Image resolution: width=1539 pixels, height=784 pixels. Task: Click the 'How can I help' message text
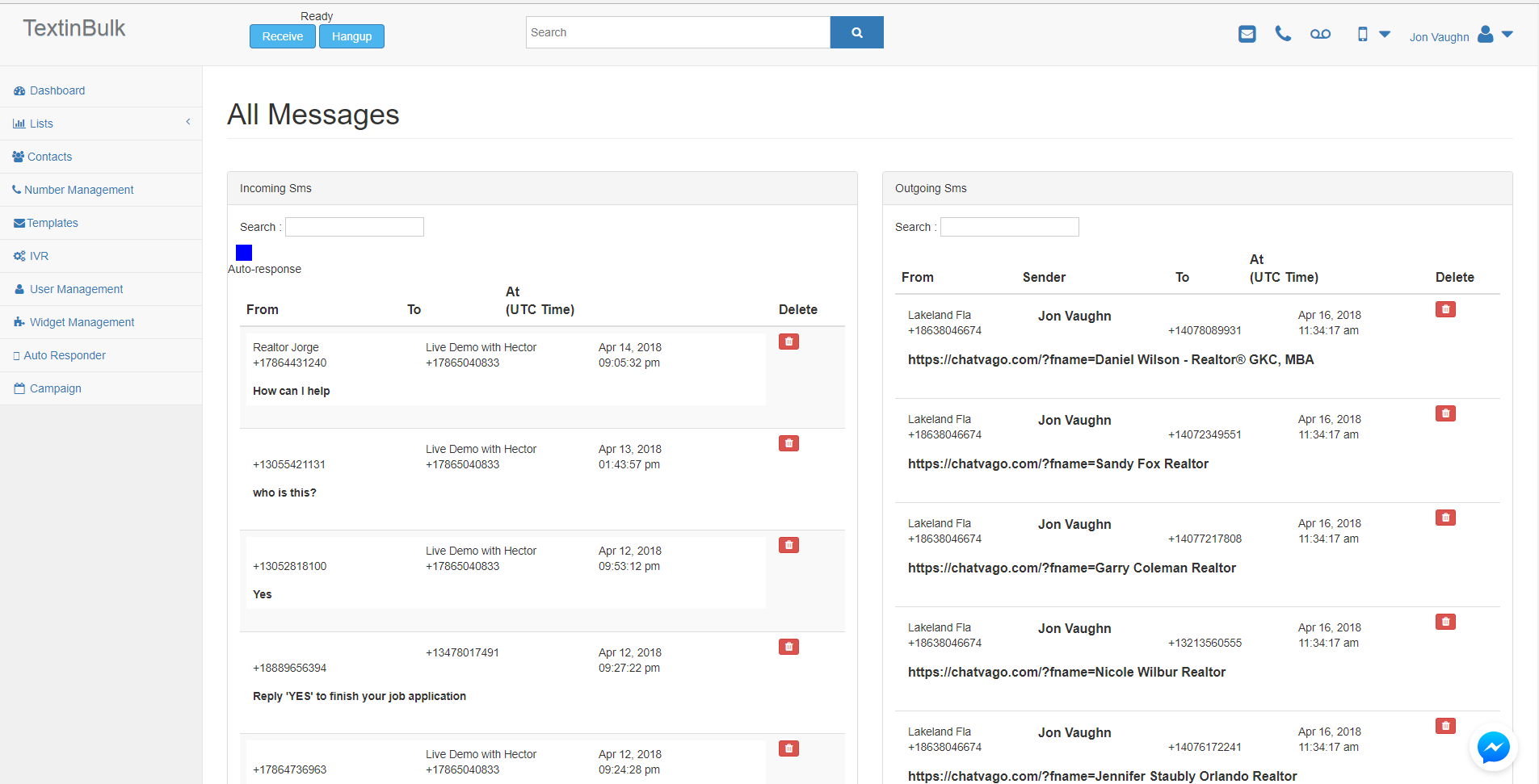click(292, 391)
